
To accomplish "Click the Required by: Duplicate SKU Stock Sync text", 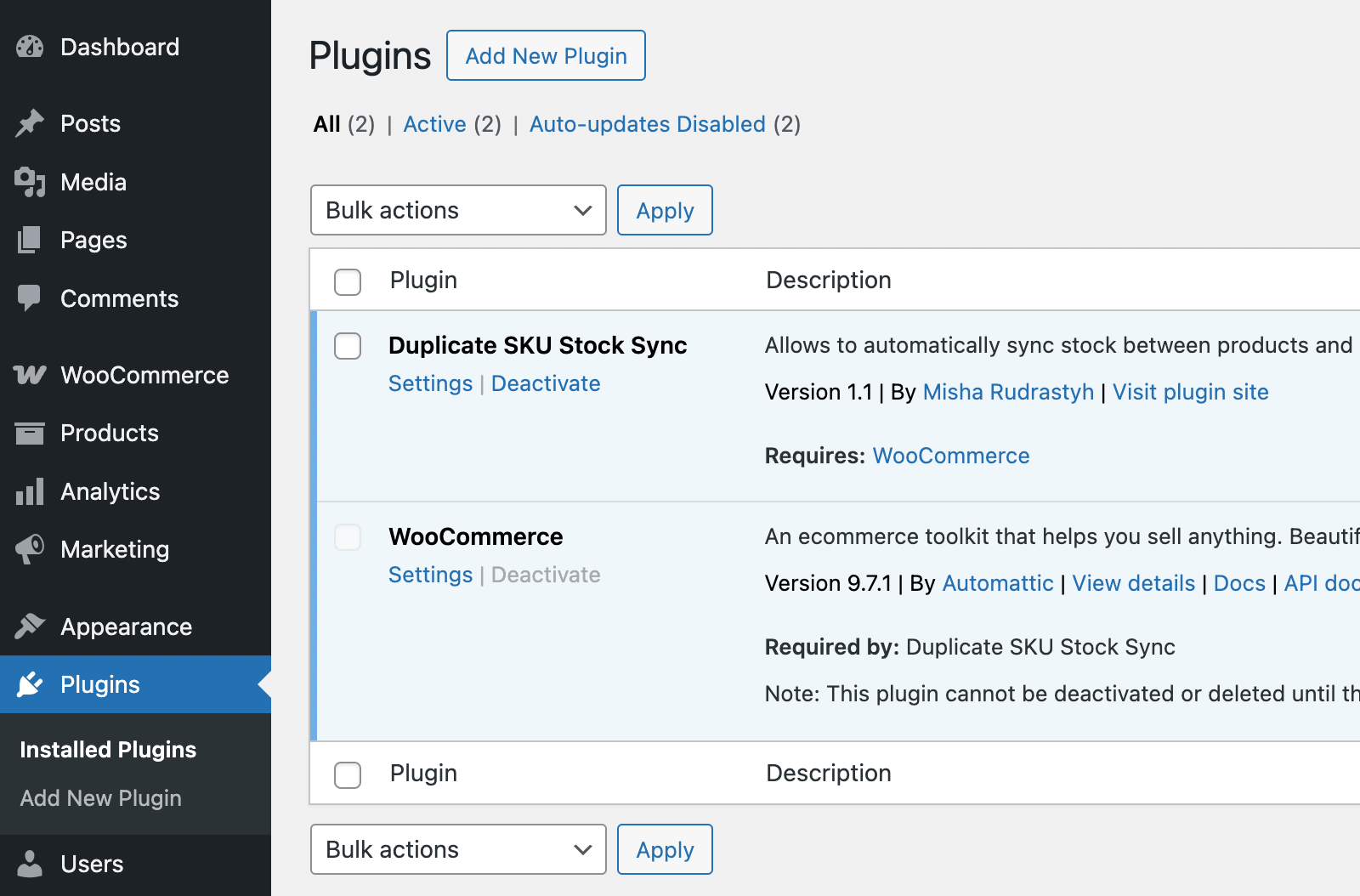I will [970, 647].
